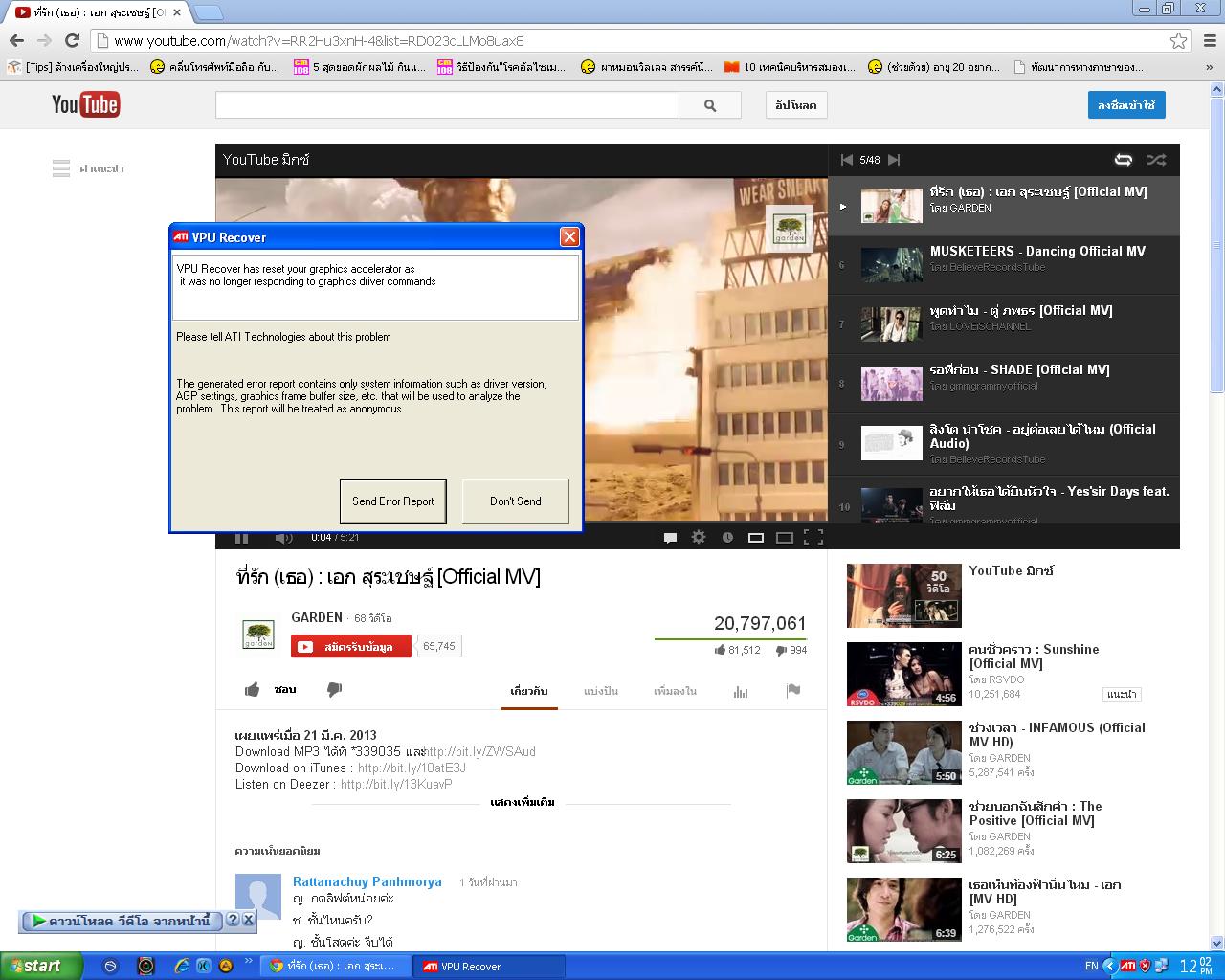Close the VPU Recover dialog

pyautogui.click(x=569, y=237)
